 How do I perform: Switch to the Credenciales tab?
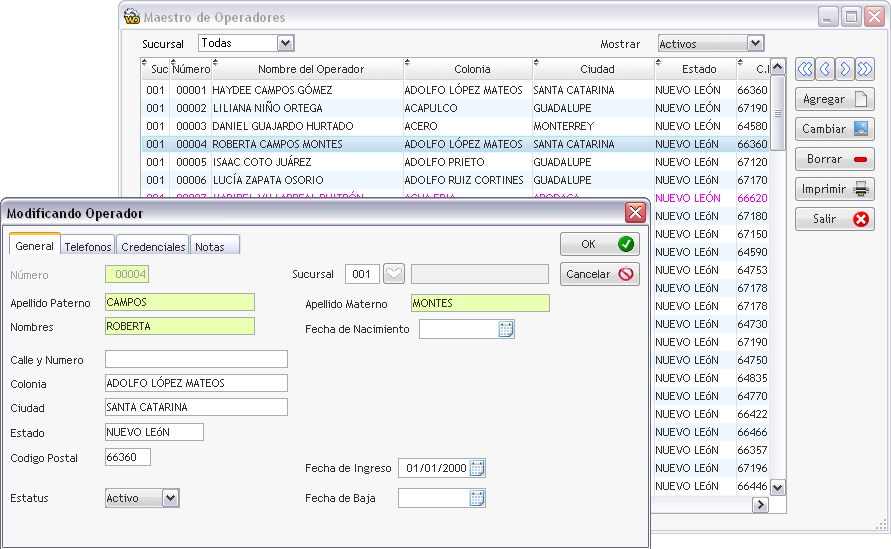153,246
